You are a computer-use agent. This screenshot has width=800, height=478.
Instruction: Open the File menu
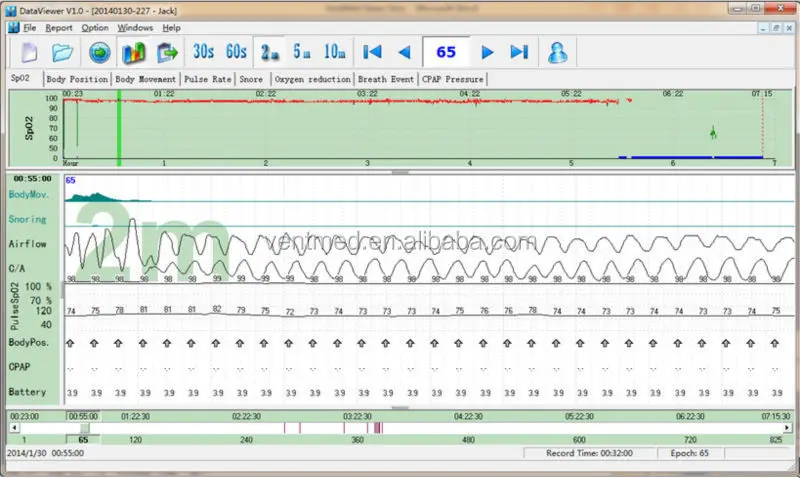point(28,28)
